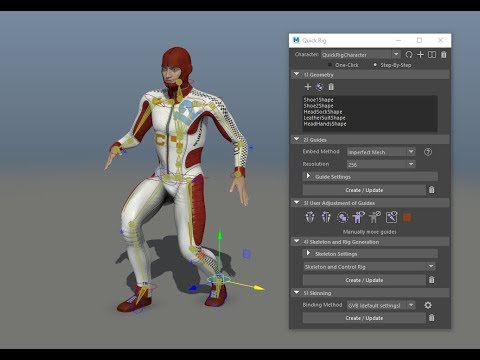Clear meshes with the Geometry trash icon
This screenshot has height=360, width=480.
(331, 87)
